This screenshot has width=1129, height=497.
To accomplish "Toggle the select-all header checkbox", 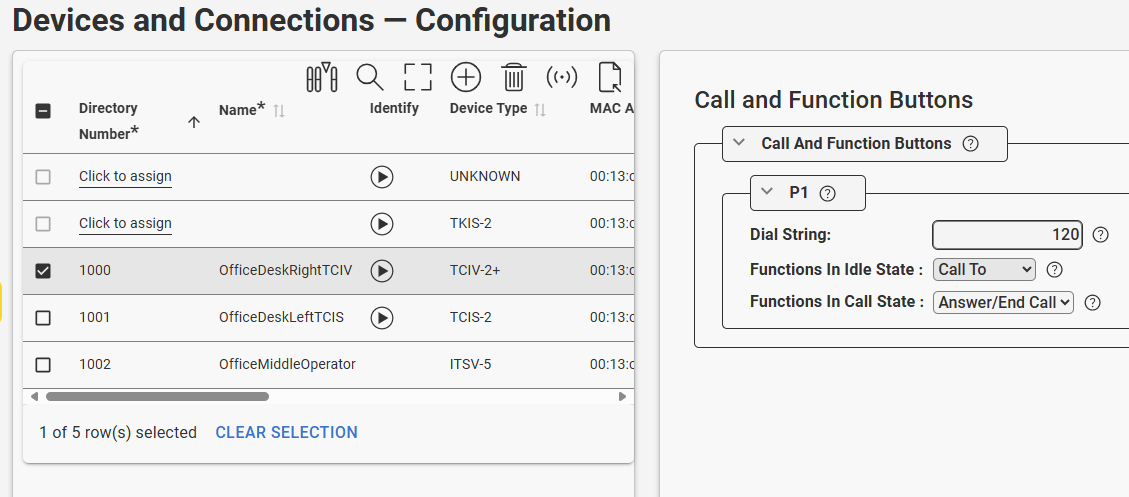I will (43, 111).
